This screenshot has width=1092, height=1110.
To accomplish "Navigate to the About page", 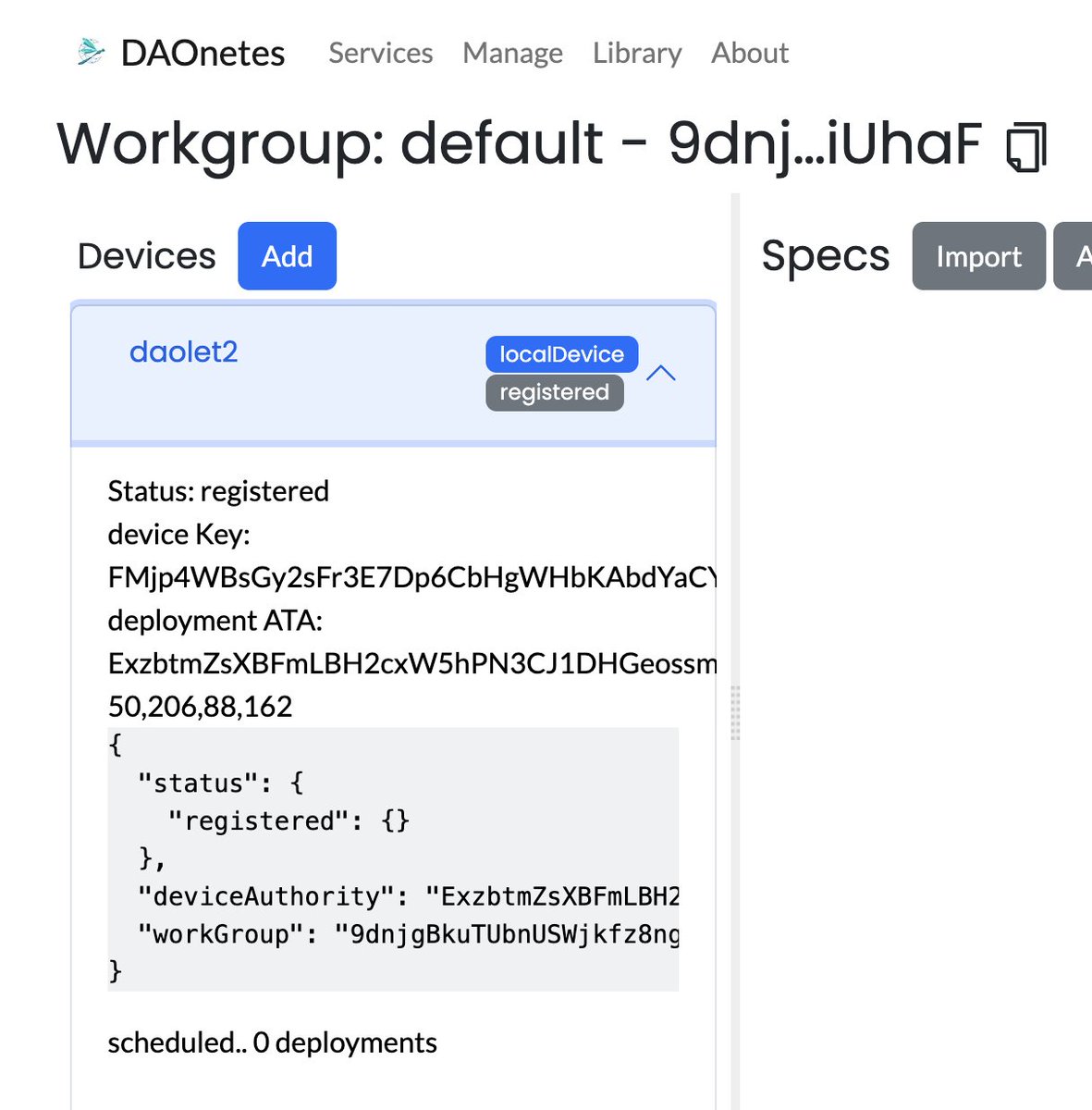I will tap(750, 53).
